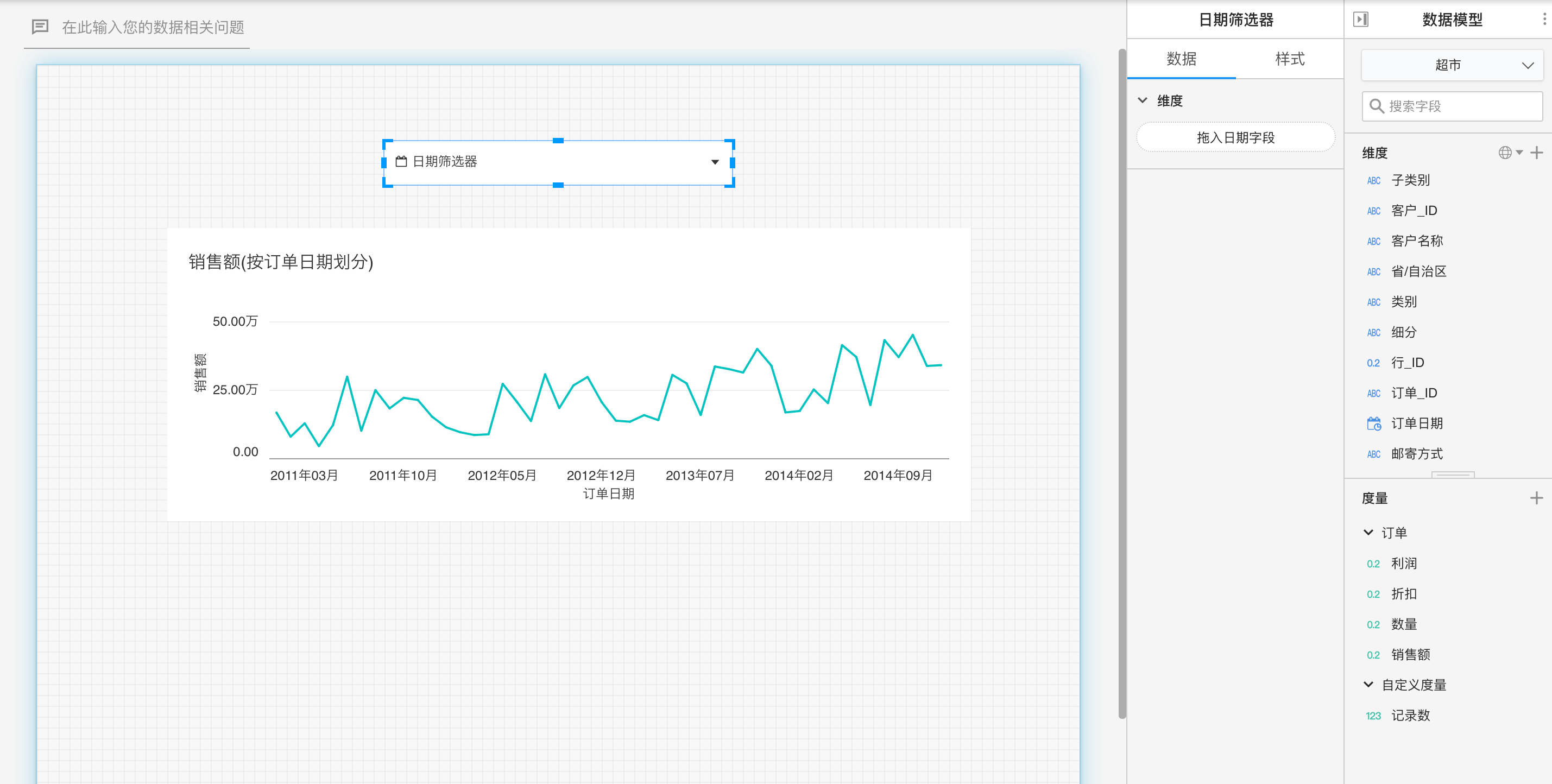Click the canvas vertical scrollbar
Viewport: 1552px width, 784px height.
pos(1122,385)
